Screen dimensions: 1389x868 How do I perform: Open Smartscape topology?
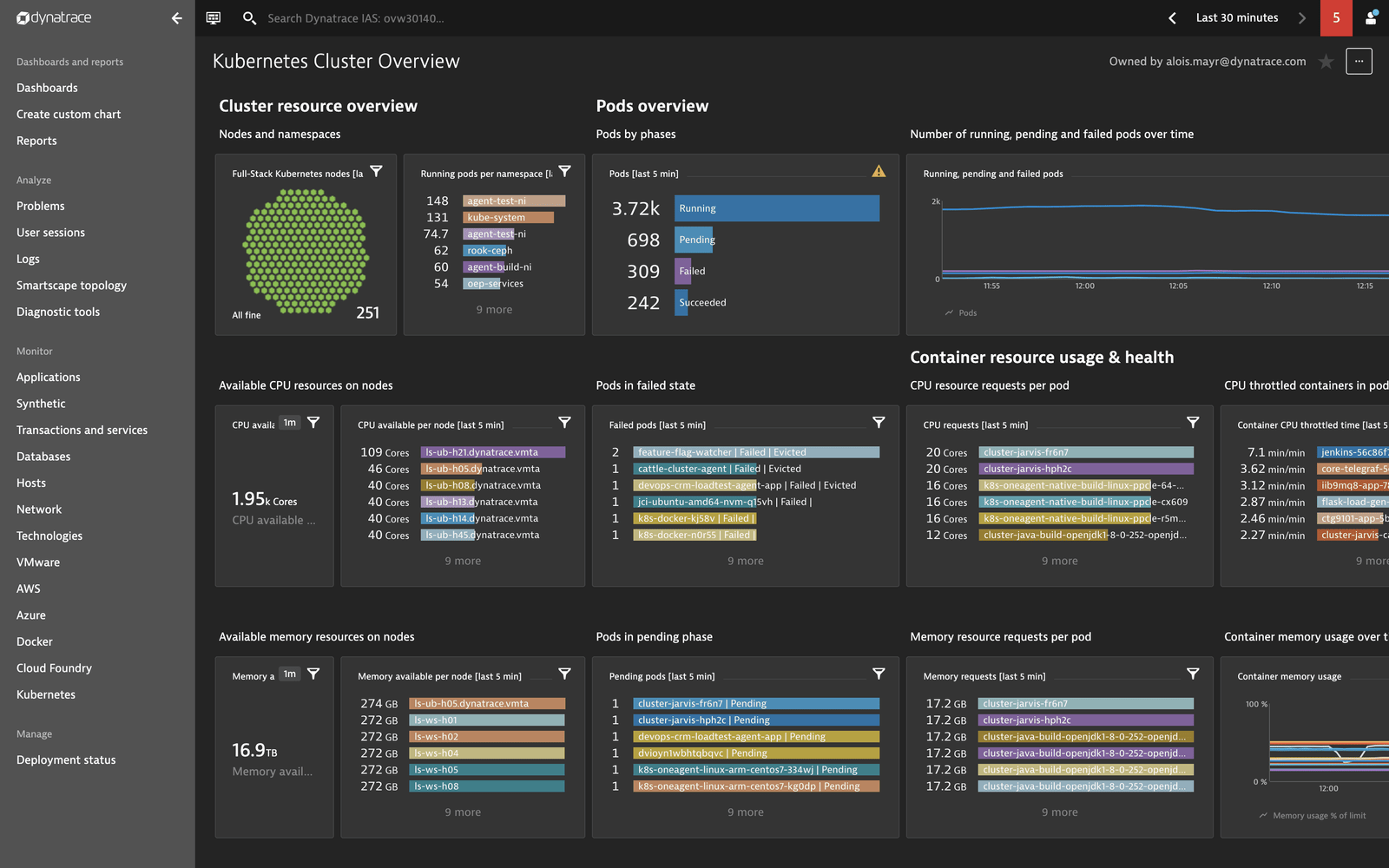point(71,286)
